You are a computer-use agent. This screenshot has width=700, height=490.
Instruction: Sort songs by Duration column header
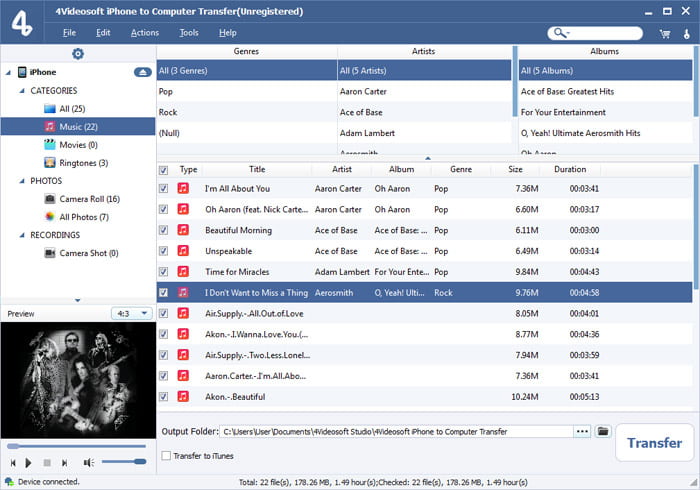pos(570,169)
